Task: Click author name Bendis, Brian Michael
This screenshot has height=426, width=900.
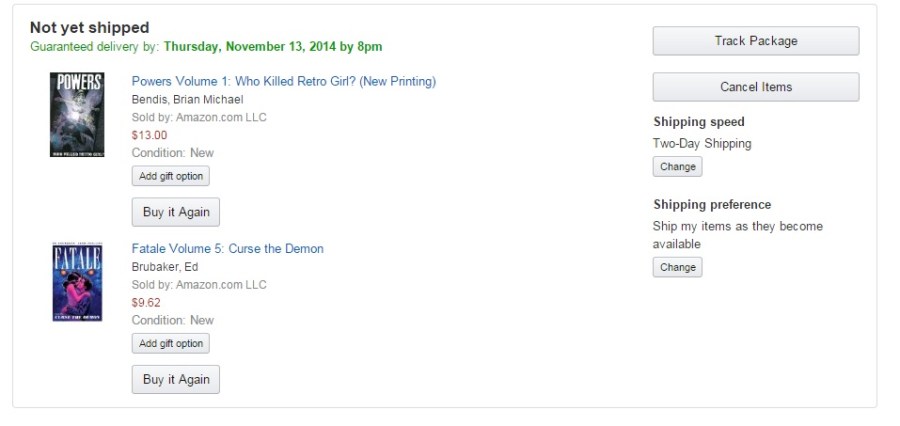Action: [187, 99]
